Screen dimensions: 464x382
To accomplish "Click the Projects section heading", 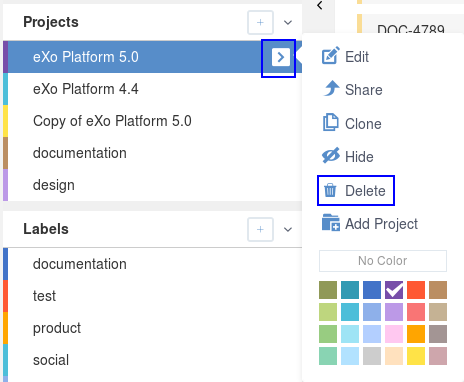I will [x=51, y=22].
